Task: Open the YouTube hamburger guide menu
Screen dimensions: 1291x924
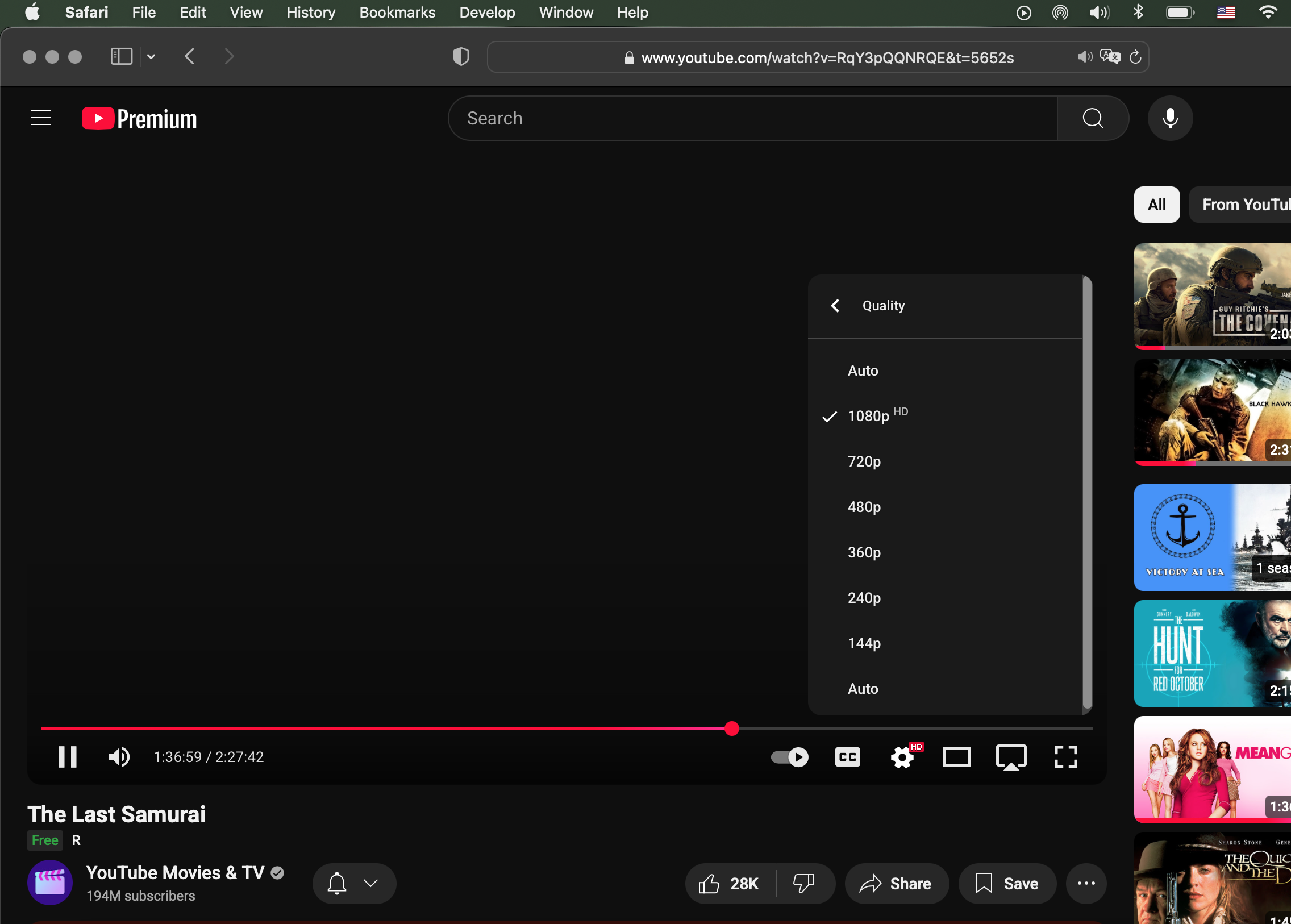Action: coord(41,118)
